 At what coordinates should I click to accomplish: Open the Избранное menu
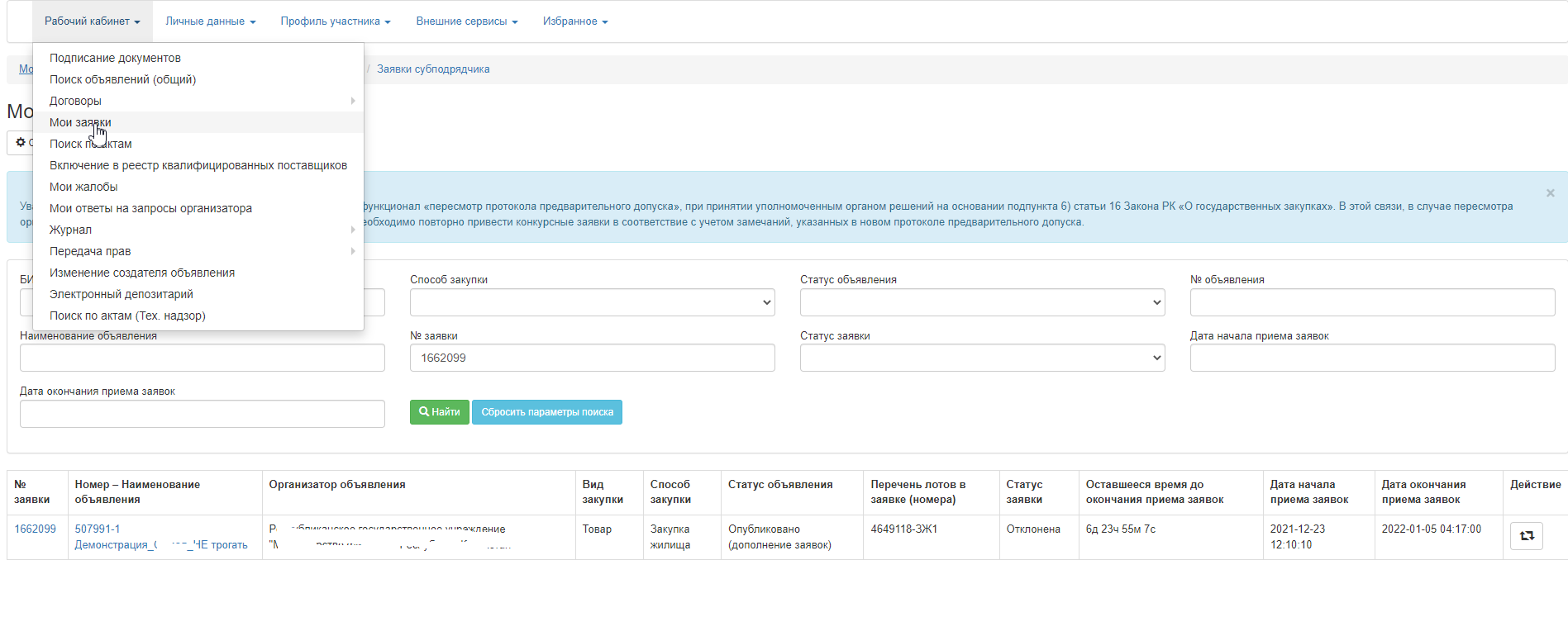click(x=574, y=21)
